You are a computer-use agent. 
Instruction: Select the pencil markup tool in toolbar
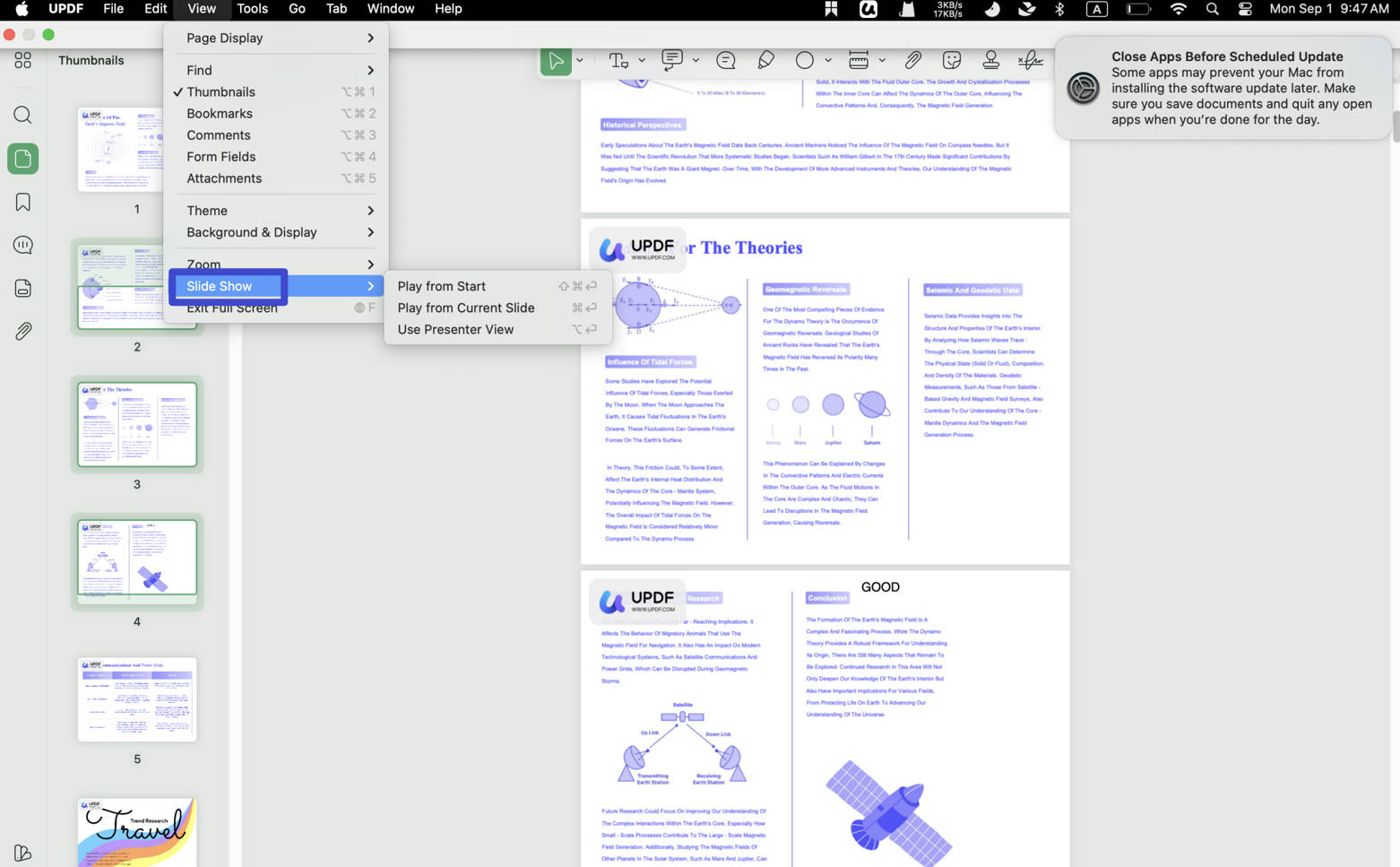pos(765,60)
